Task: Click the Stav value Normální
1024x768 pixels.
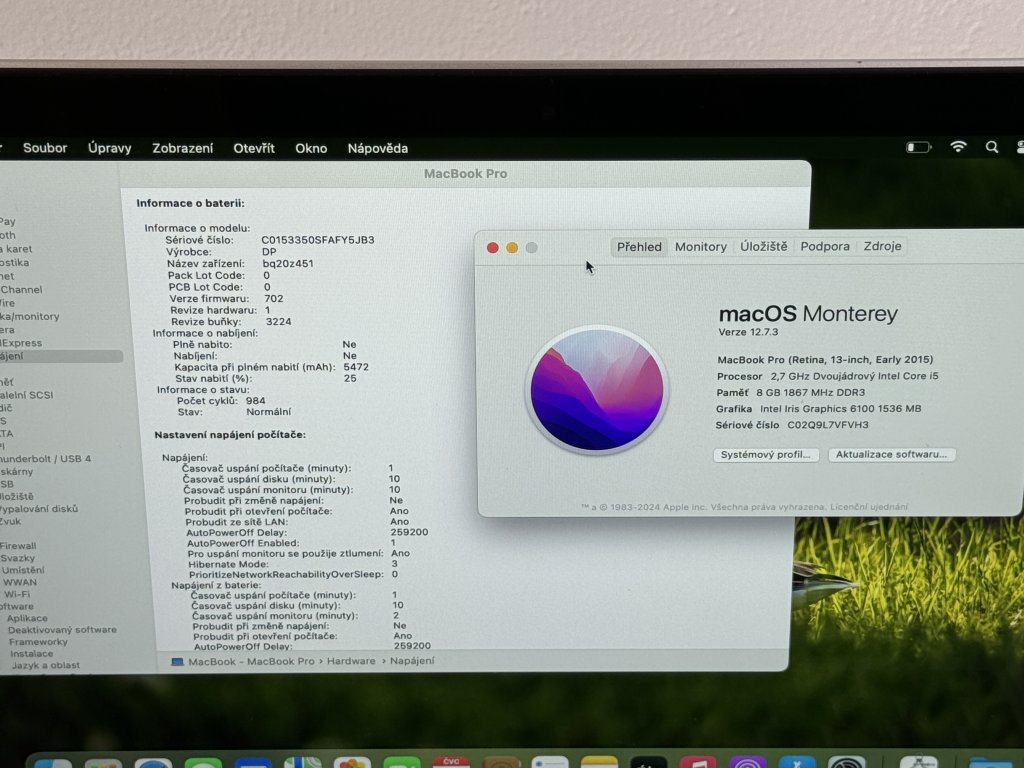Action: click(268, 411)
